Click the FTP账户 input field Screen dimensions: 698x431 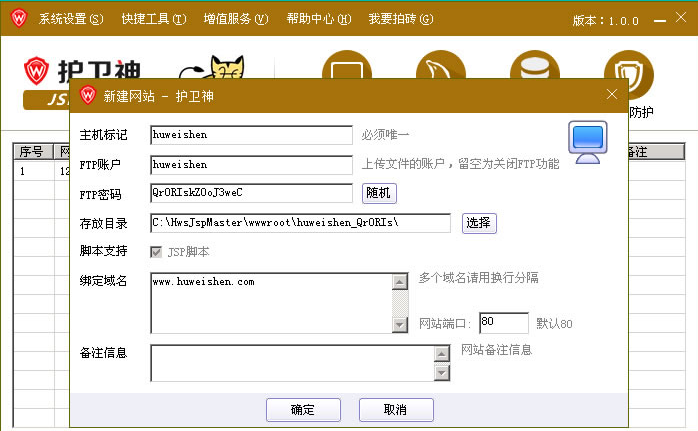(252, 165)
